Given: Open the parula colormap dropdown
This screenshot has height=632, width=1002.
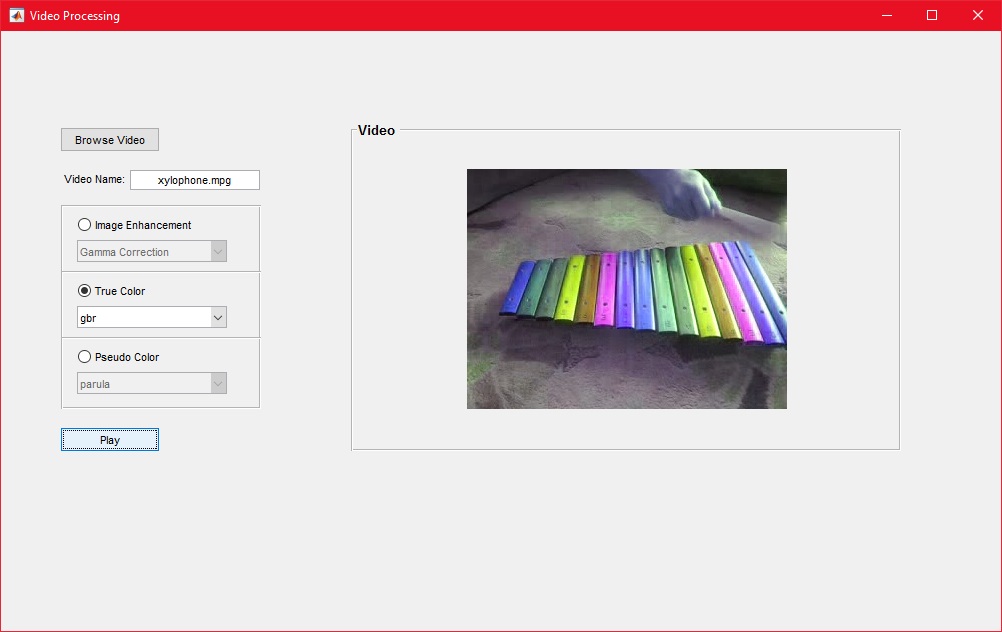Looking at the screenshot, I should pyautogui.click(x=152, y=384).
